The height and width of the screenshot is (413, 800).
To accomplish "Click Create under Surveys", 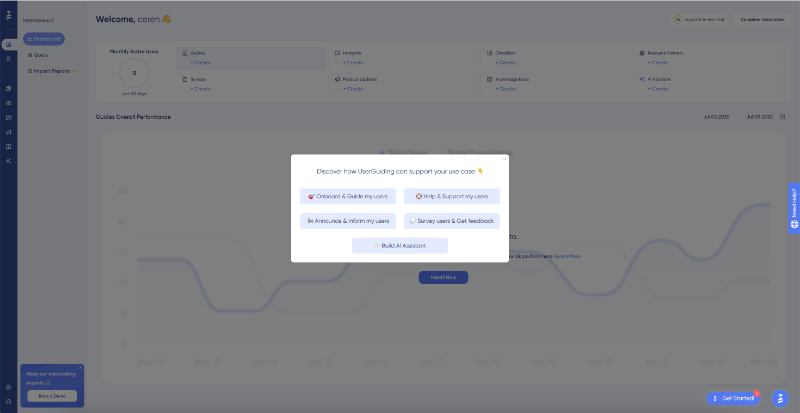I will 201,89.
